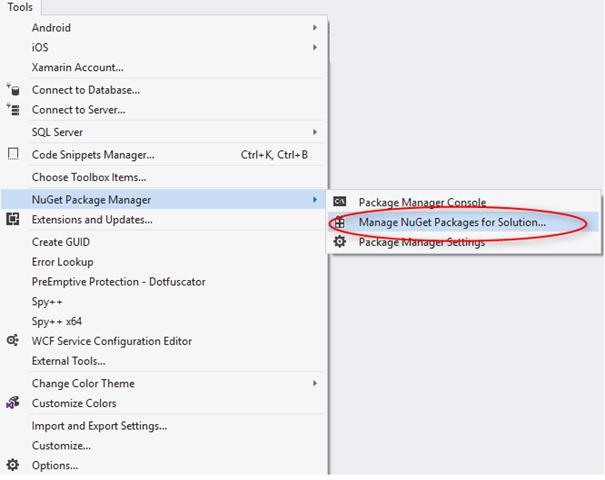Open Import and Export Settings entry
Viewport: 605px width, 480px height.
(x=164, y=426)
